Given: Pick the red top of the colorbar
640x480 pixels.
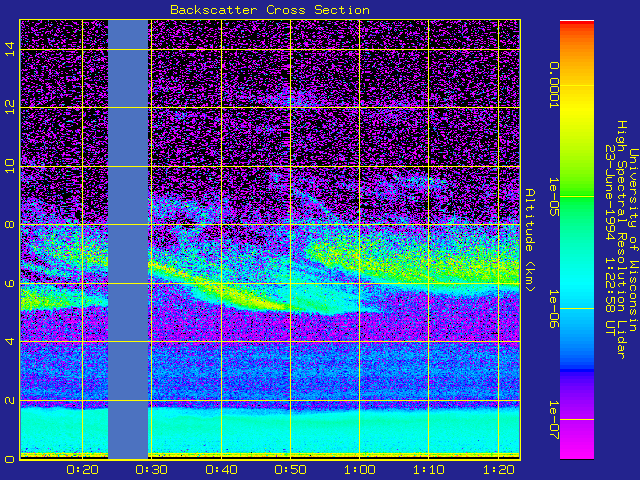Looking at the screenshot, I should [577, 24].
